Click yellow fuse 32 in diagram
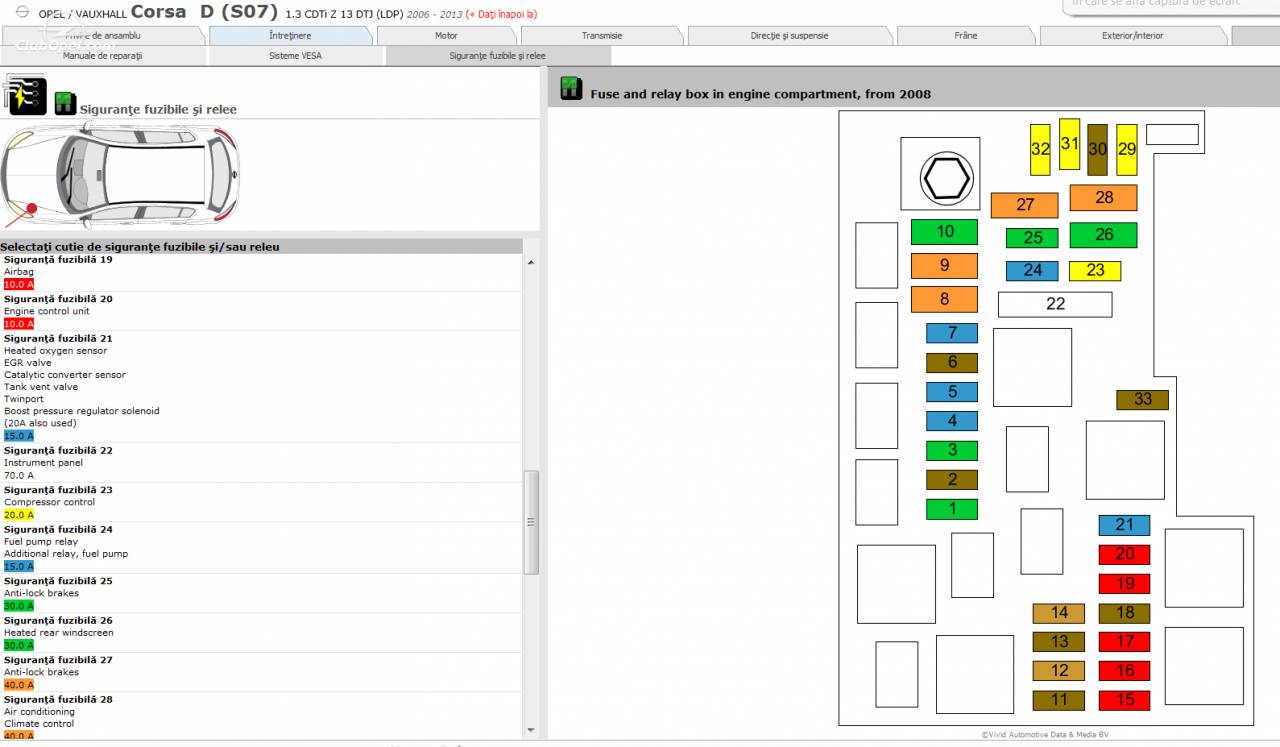The width and height of the screenshot is (1280, 747). click(1040, 149)
